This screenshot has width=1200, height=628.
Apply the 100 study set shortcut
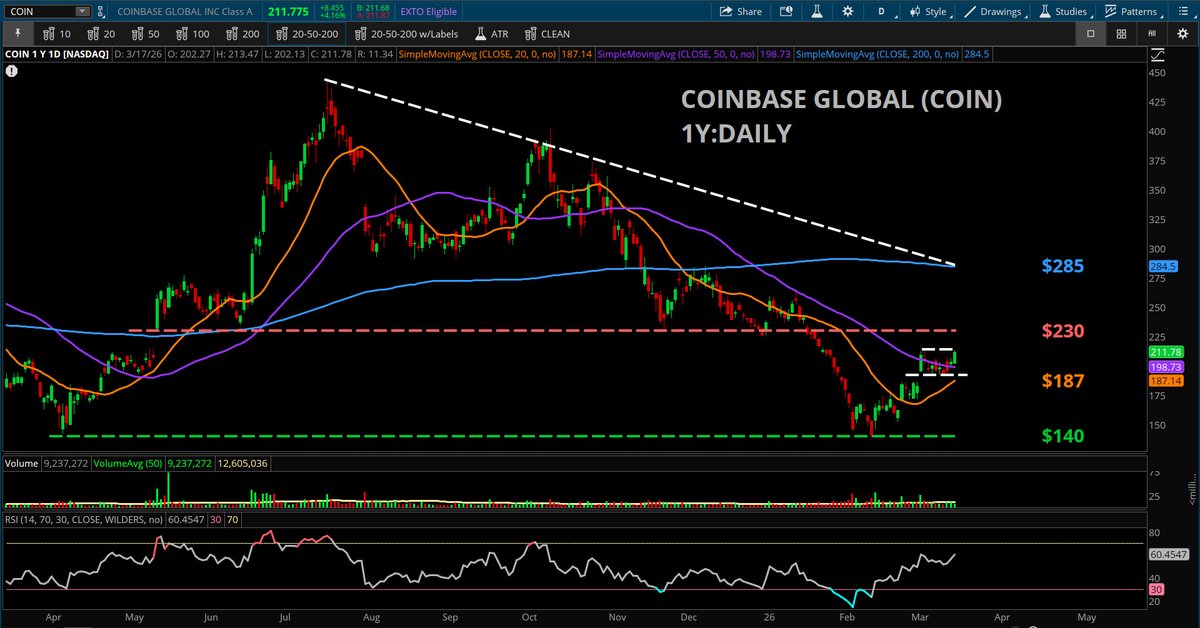click(193, 33)
